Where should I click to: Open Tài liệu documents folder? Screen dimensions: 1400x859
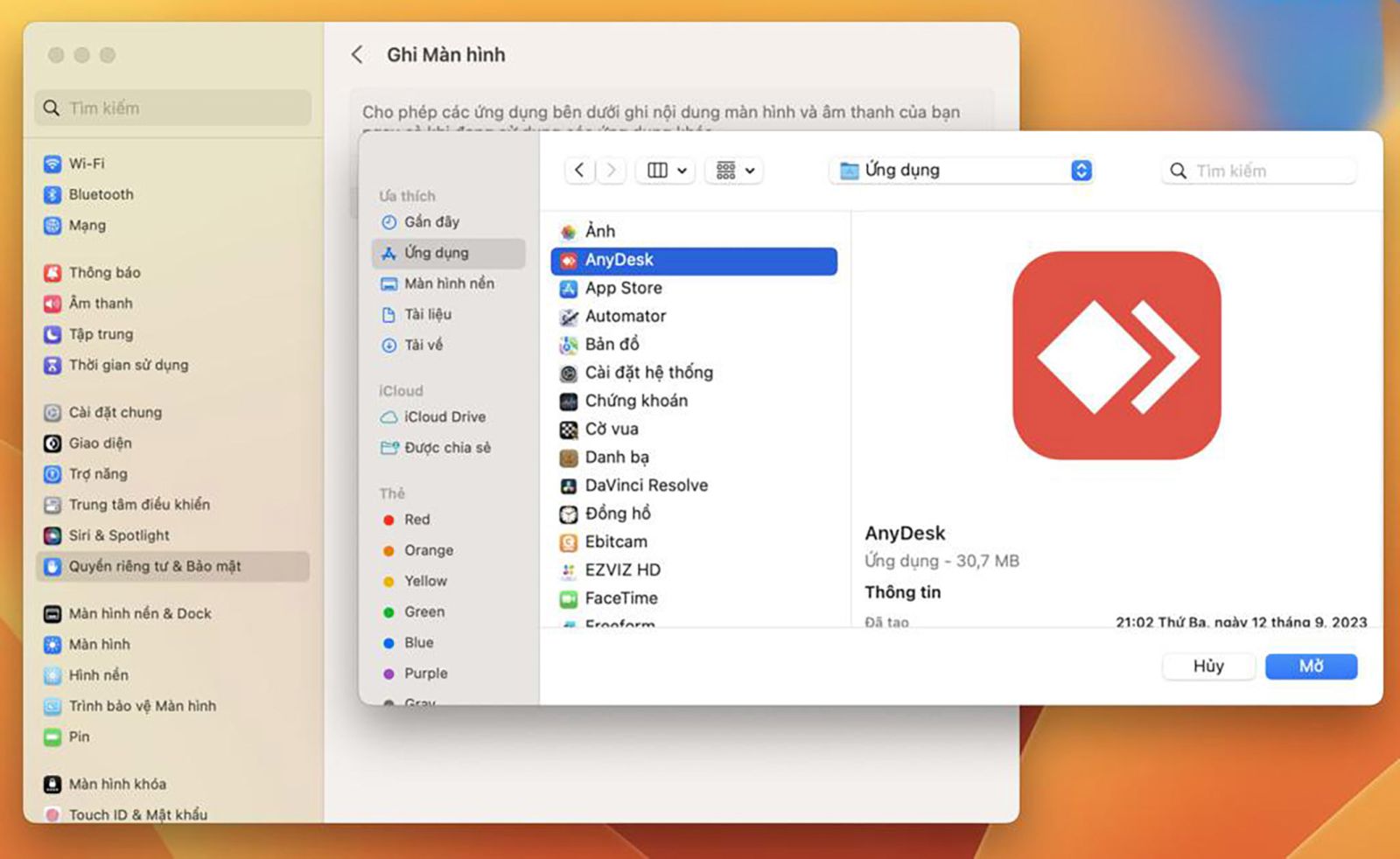coord(449,314)
